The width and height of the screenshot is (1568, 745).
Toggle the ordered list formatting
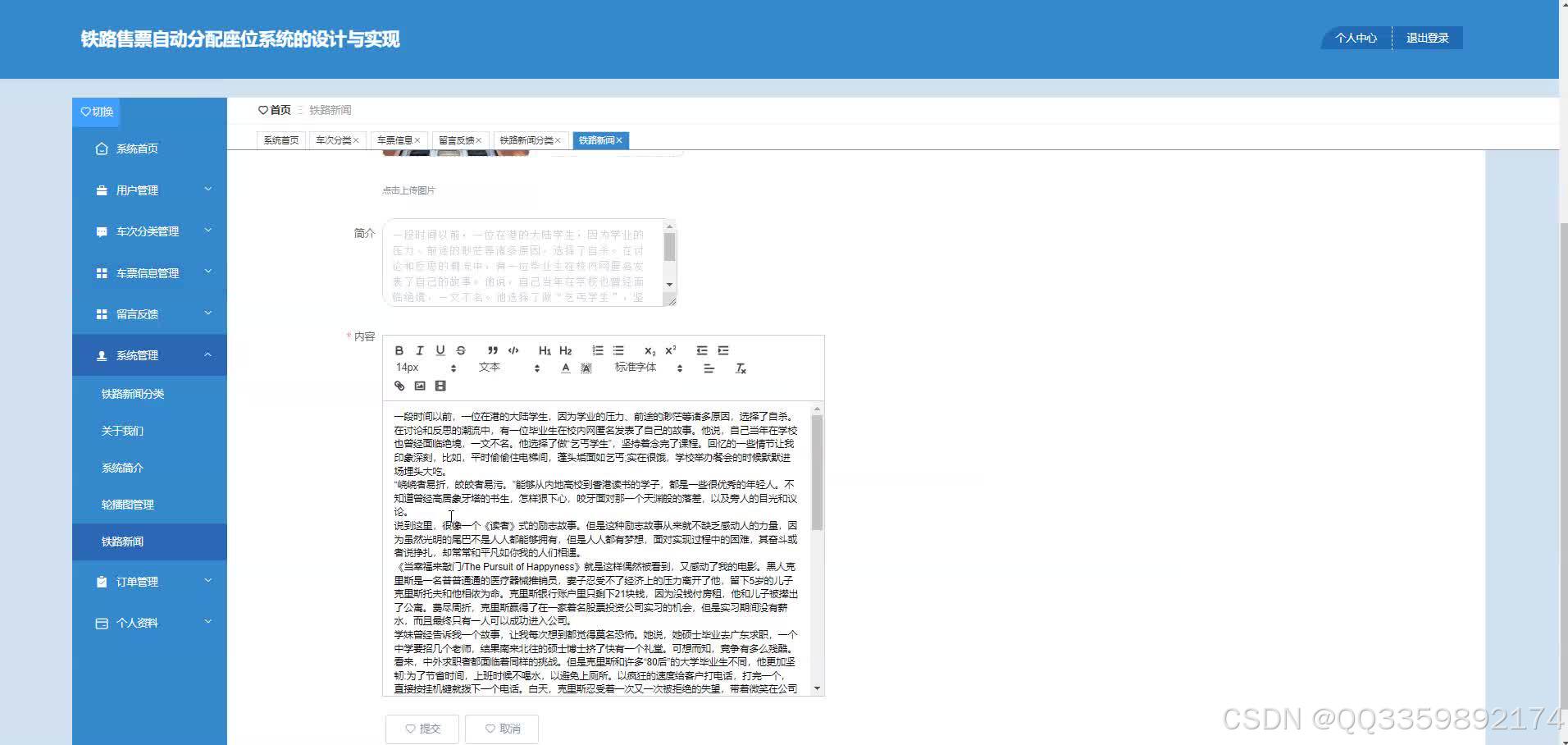pos(598,350)
